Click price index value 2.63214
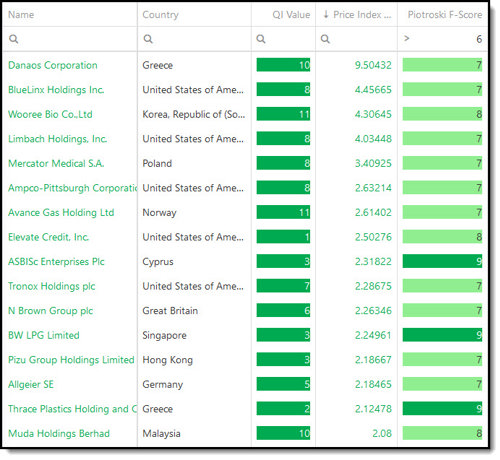The image size is (500, 460). point(373,188)
